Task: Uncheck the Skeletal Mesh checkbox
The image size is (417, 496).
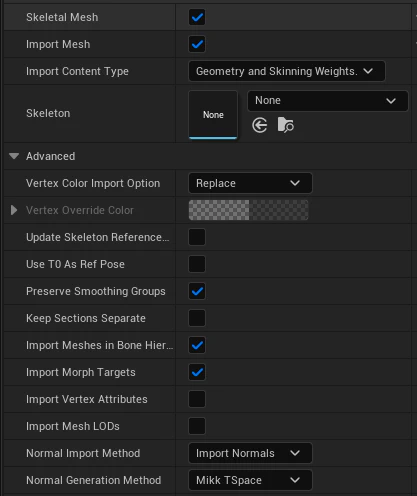Action: [x=197, y=17]
